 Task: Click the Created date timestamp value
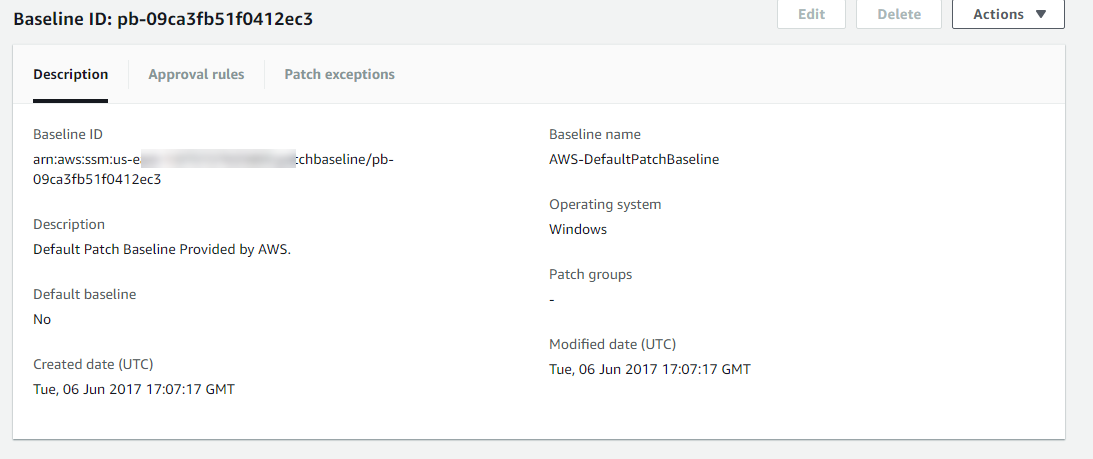[134, 389]
